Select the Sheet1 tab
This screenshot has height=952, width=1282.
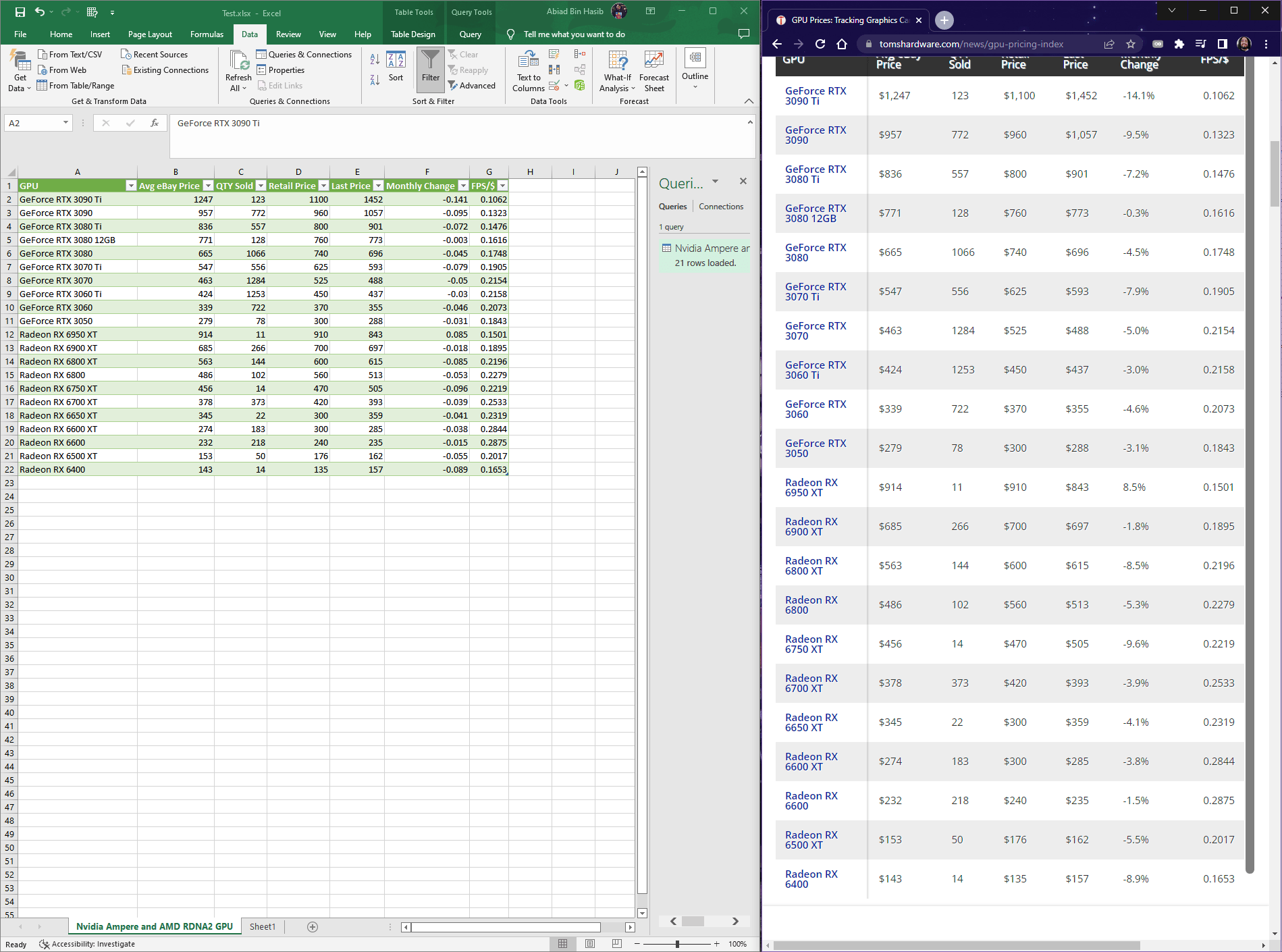(262, 926)
